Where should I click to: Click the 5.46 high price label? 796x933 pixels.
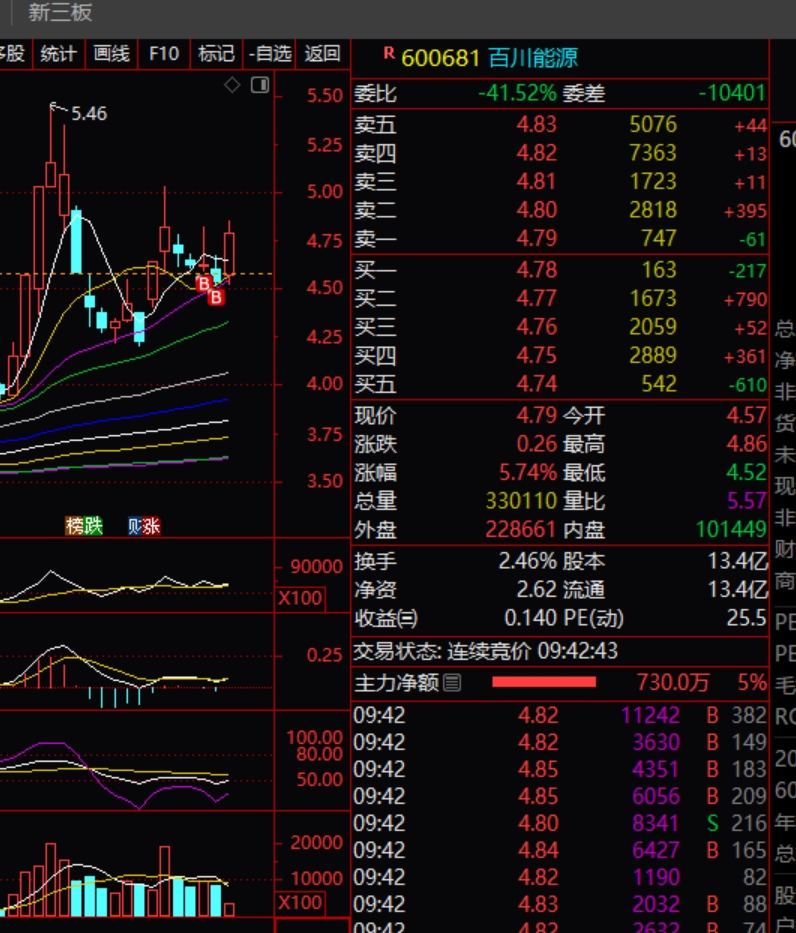89,114
